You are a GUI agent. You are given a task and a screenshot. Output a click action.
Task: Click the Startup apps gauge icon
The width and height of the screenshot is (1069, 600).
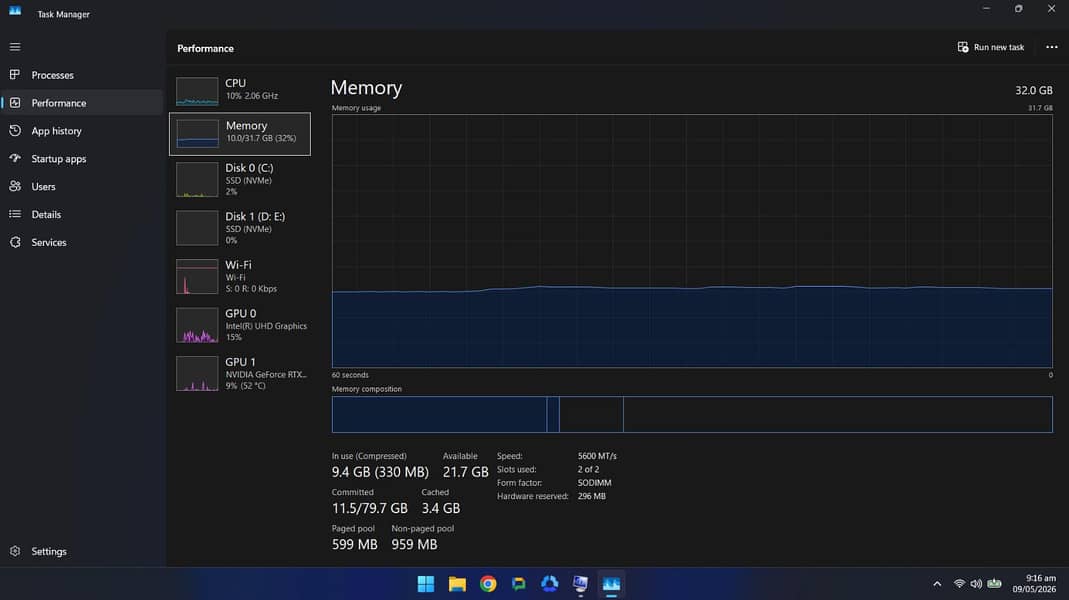[15, 158]
